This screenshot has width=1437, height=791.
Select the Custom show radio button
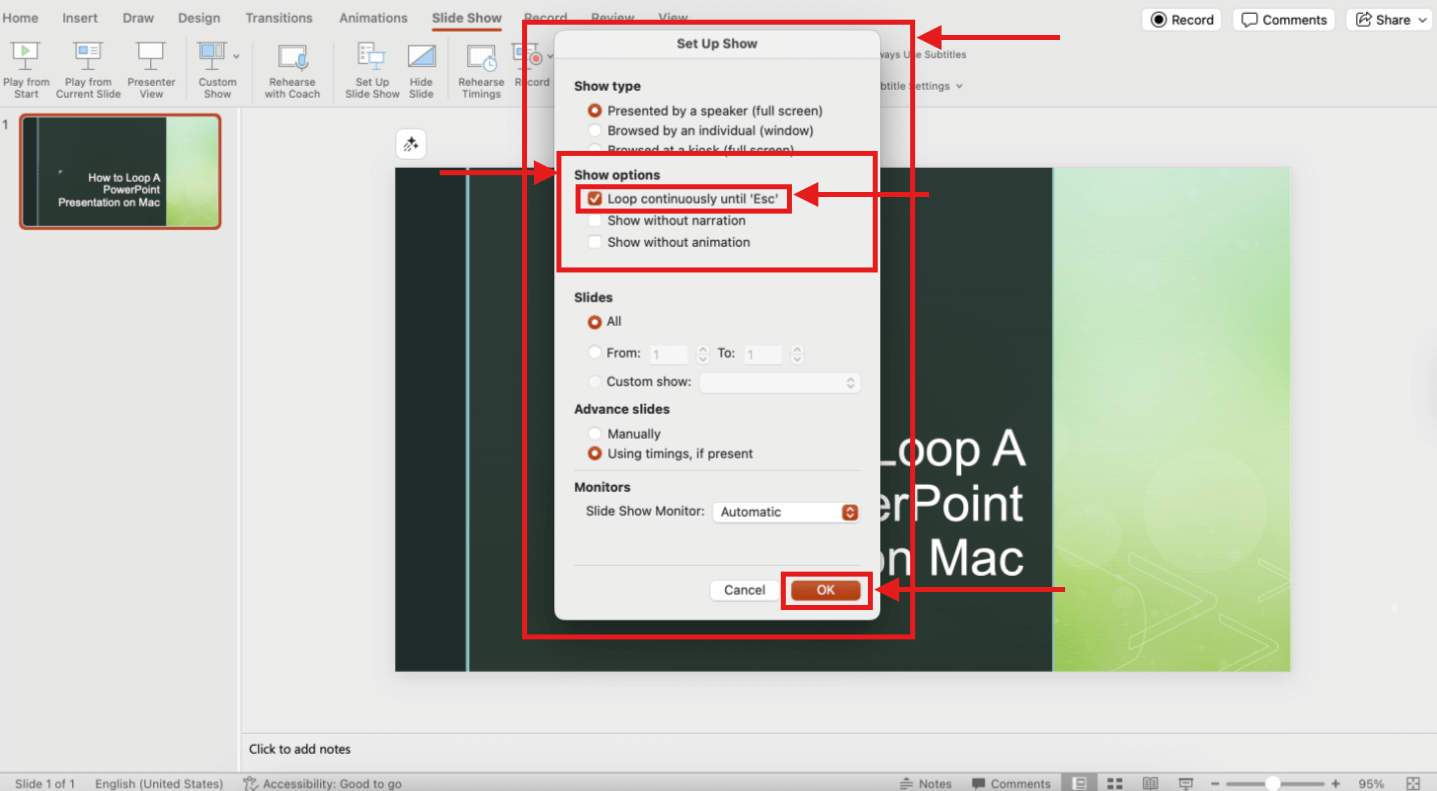(595, 382)
